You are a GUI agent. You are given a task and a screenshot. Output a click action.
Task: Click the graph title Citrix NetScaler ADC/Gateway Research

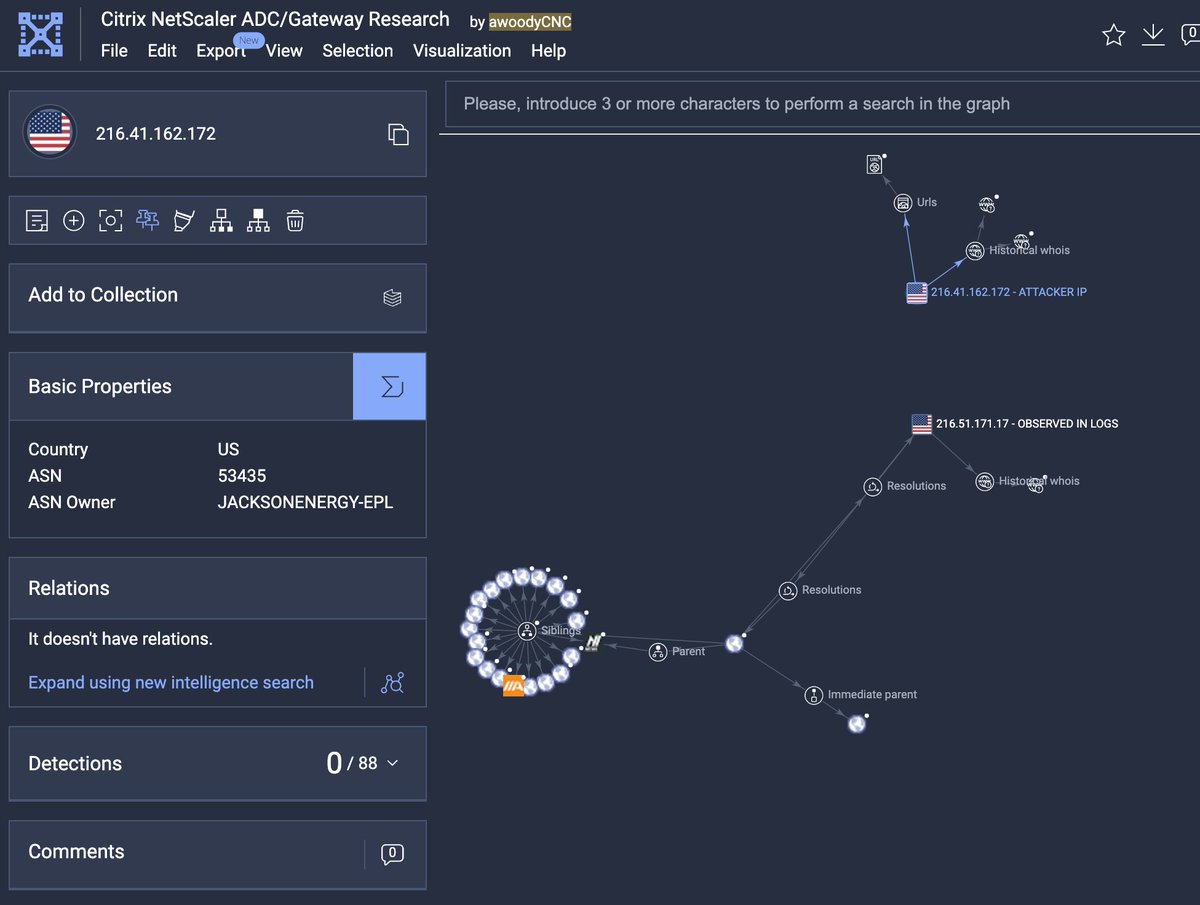276,19
